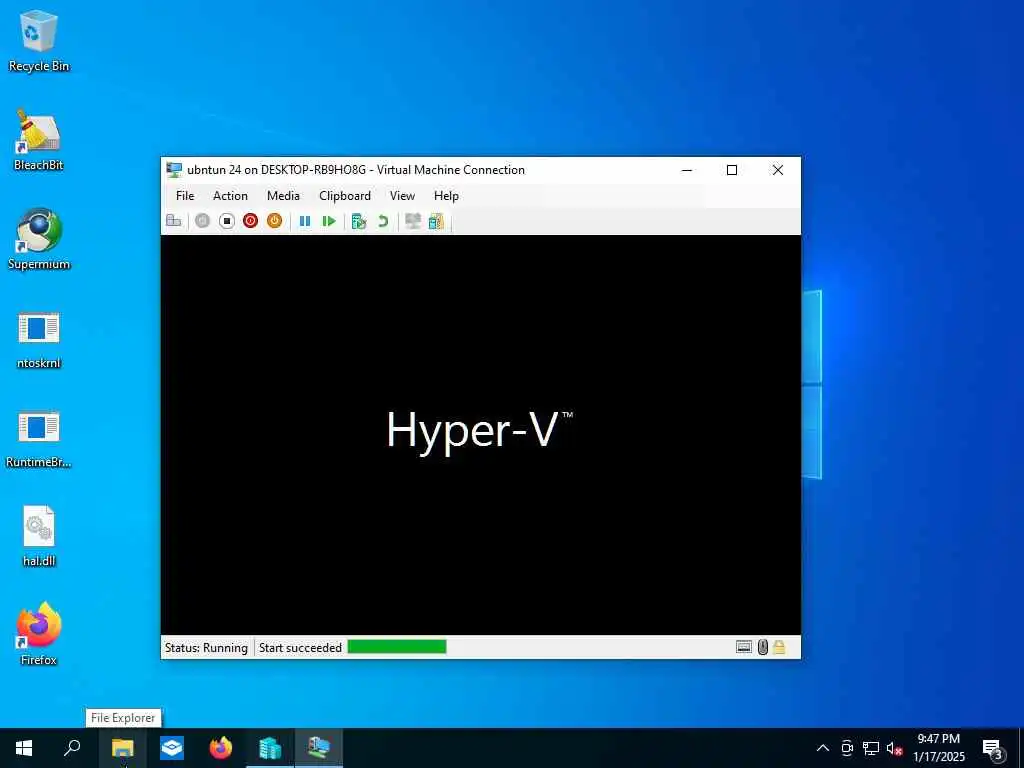Image resolution: width=1024 pixels, height=768 pixels.
Task: Click the blue stacked-box taskbar app icon
Action: click(x=172, y=748)
